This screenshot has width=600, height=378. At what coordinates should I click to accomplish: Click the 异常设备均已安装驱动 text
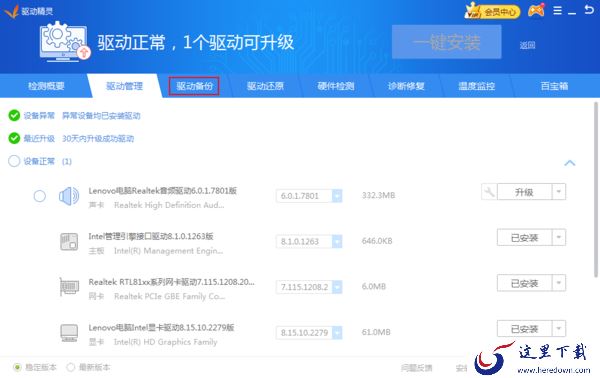[101, 116]
